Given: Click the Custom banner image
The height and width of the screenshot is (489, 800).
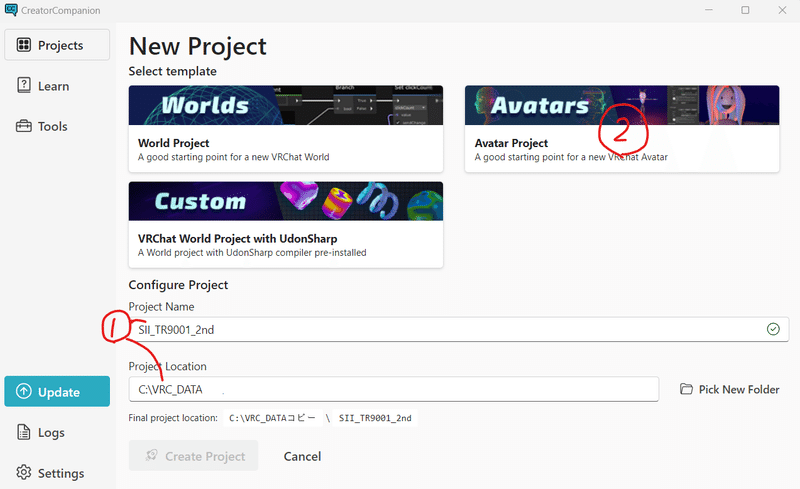Looking at the screenshot, I should pos(286,201).
